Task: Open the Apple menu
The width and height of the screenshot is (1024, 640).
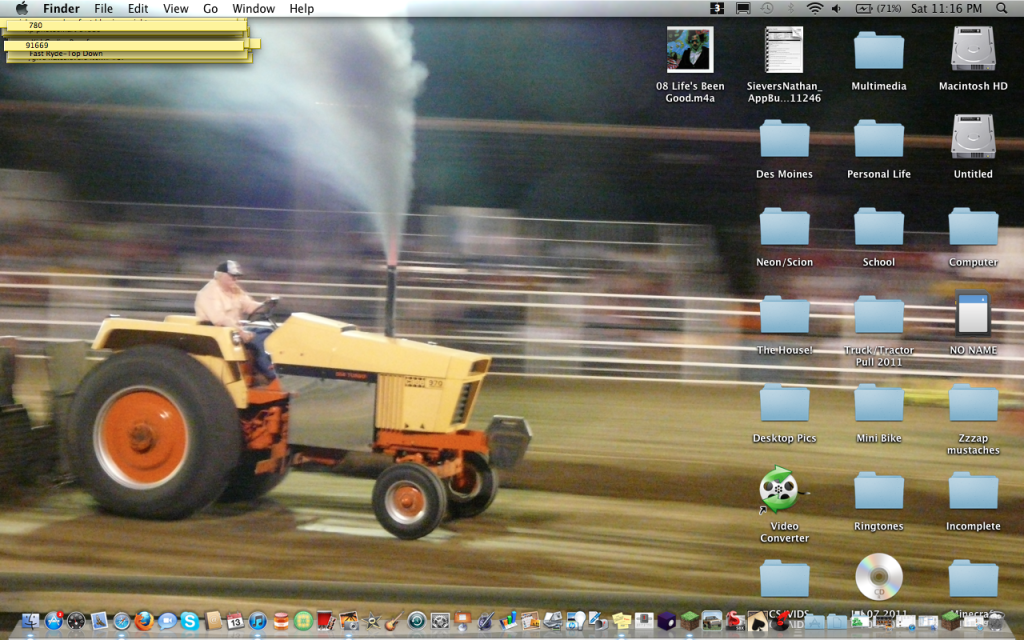Action: click(x=21, y=8)
